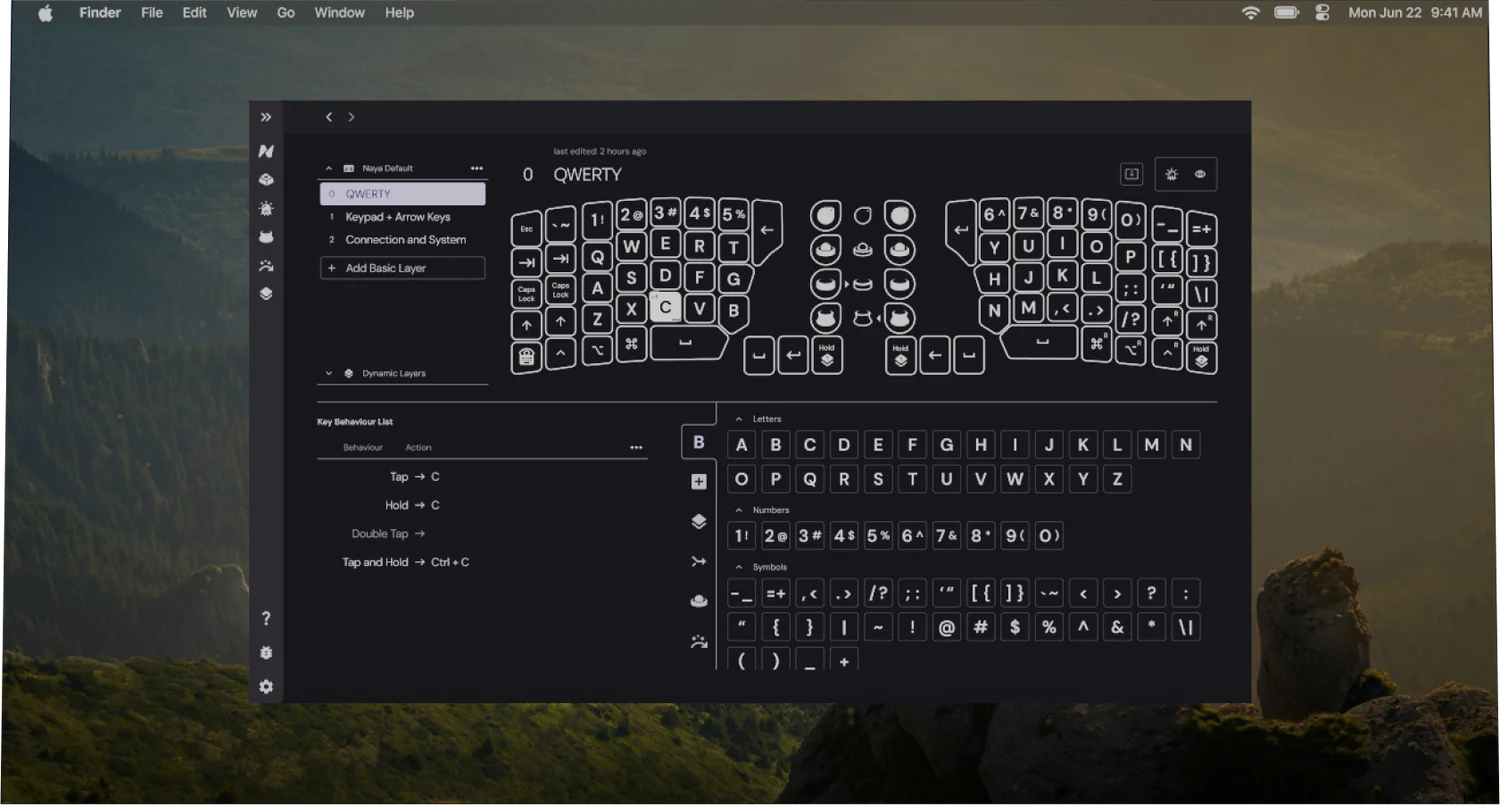
Task: Open the help question mark icon
Action: (266, 619)
